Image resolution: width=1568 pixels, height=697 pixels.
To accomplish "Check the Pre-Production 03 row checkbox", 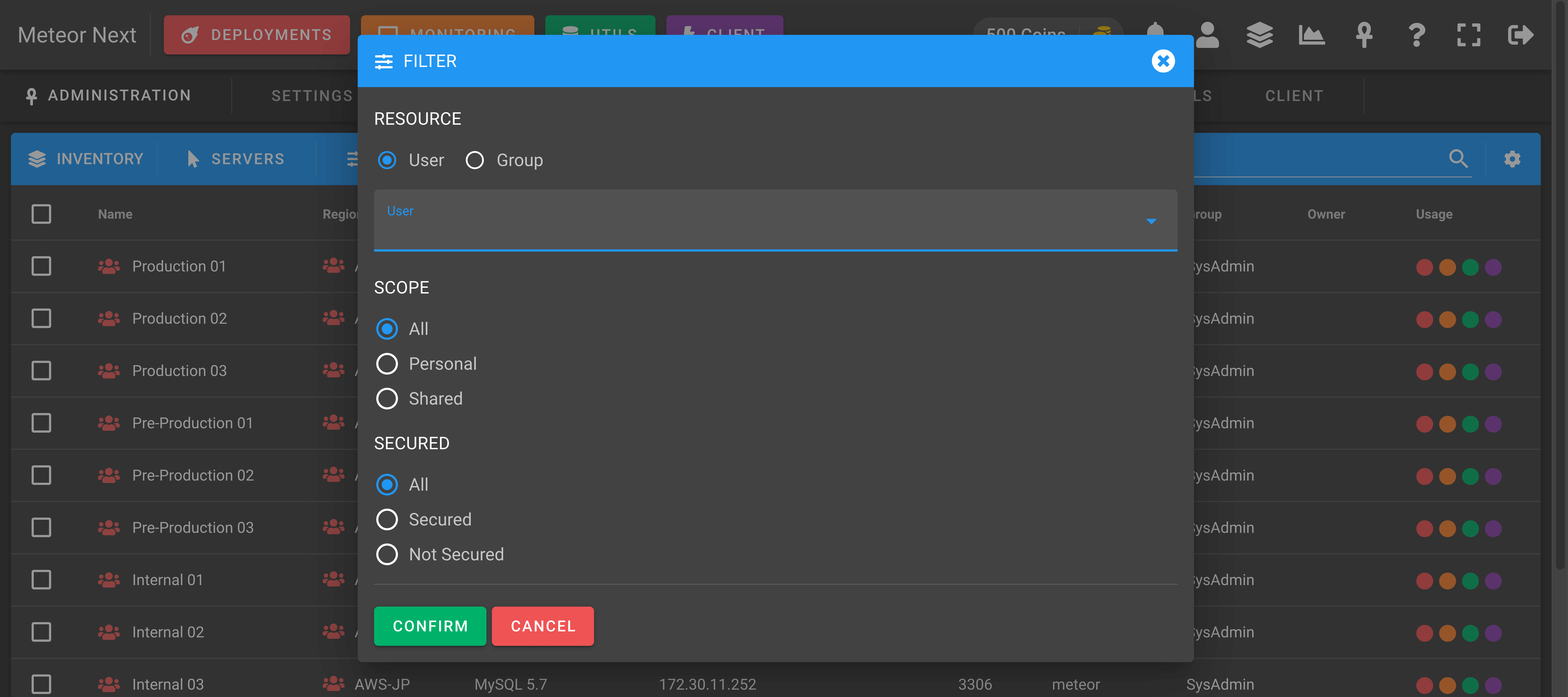I will pos(41,527).
